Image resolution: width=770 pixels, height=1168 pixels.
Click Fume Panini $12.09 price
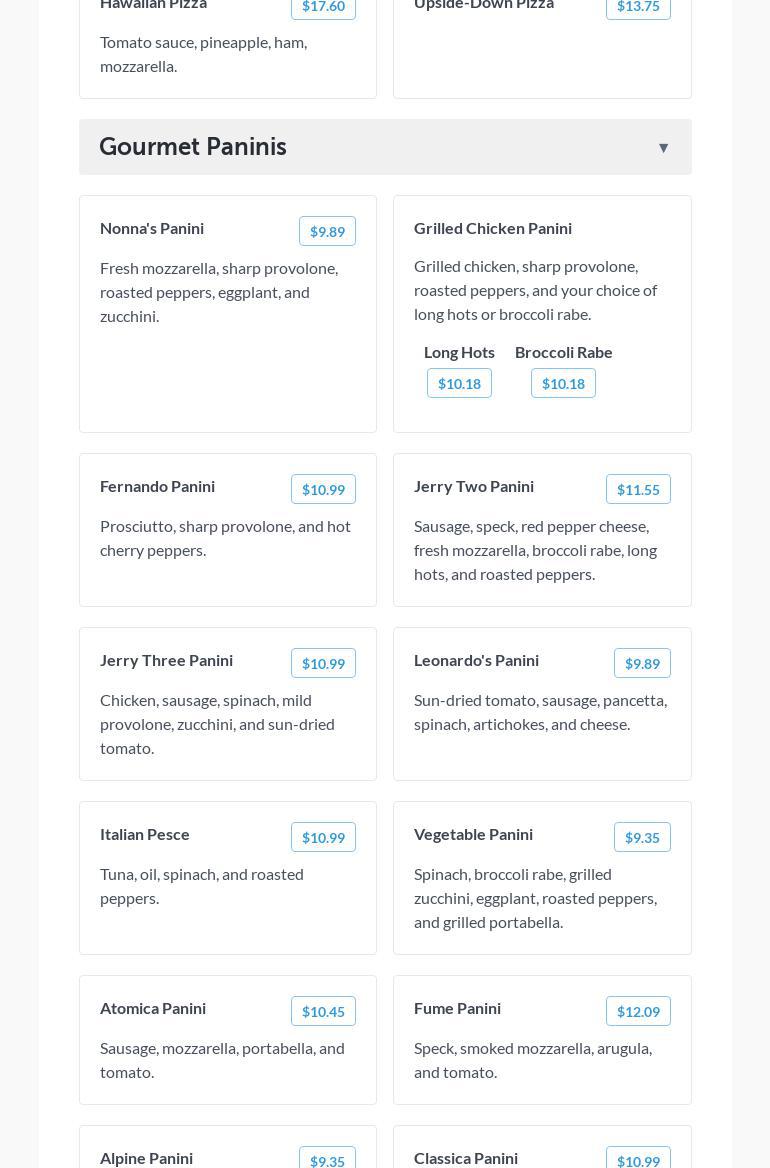click(638, 1011)
